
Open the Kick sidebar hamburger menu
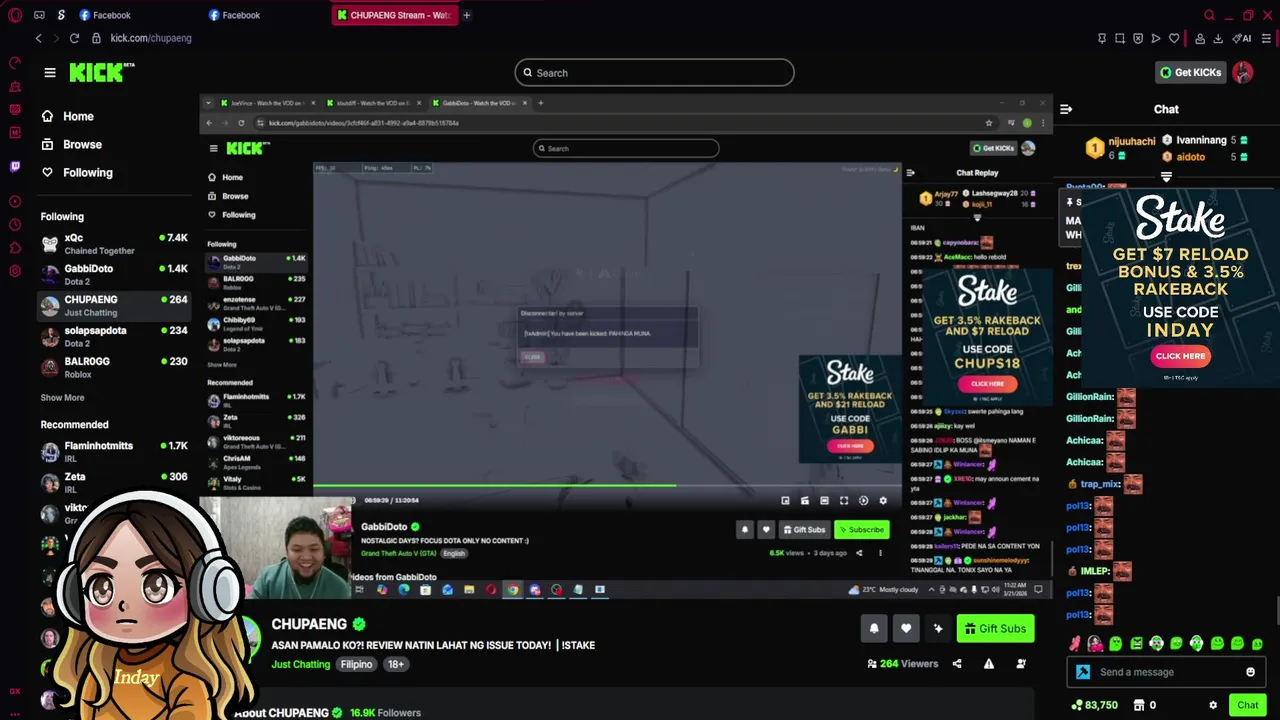tap(50, 72)
